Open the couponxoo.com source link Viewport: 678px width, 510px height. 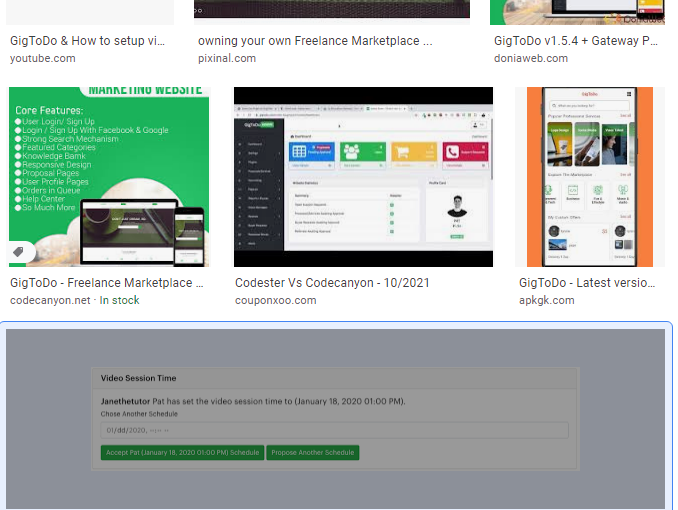(x=275, y=300)
